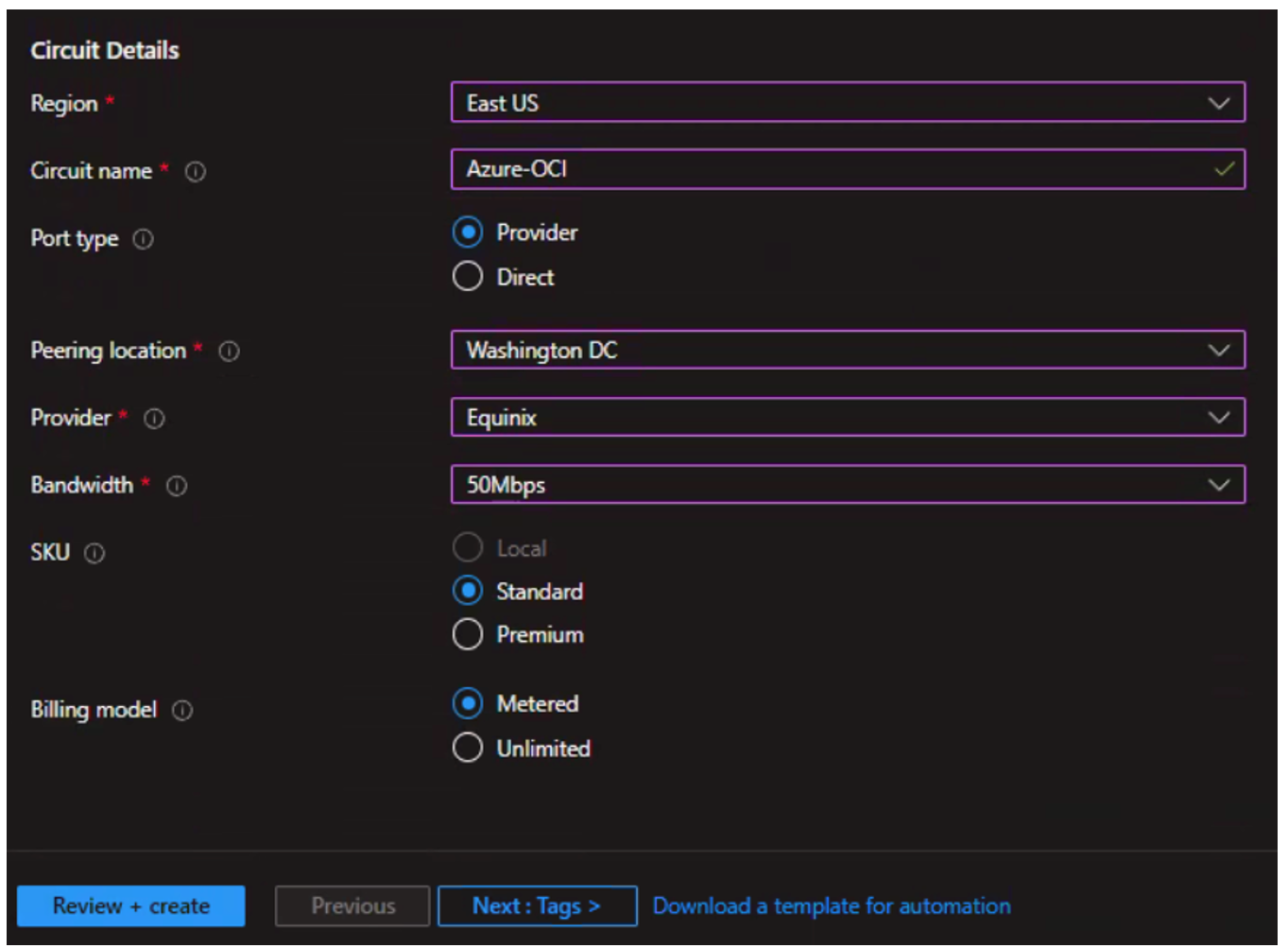Viewport: 1288px width, 948px height.
Task: Open the Region dropdown showing East US
Action: 847,103
